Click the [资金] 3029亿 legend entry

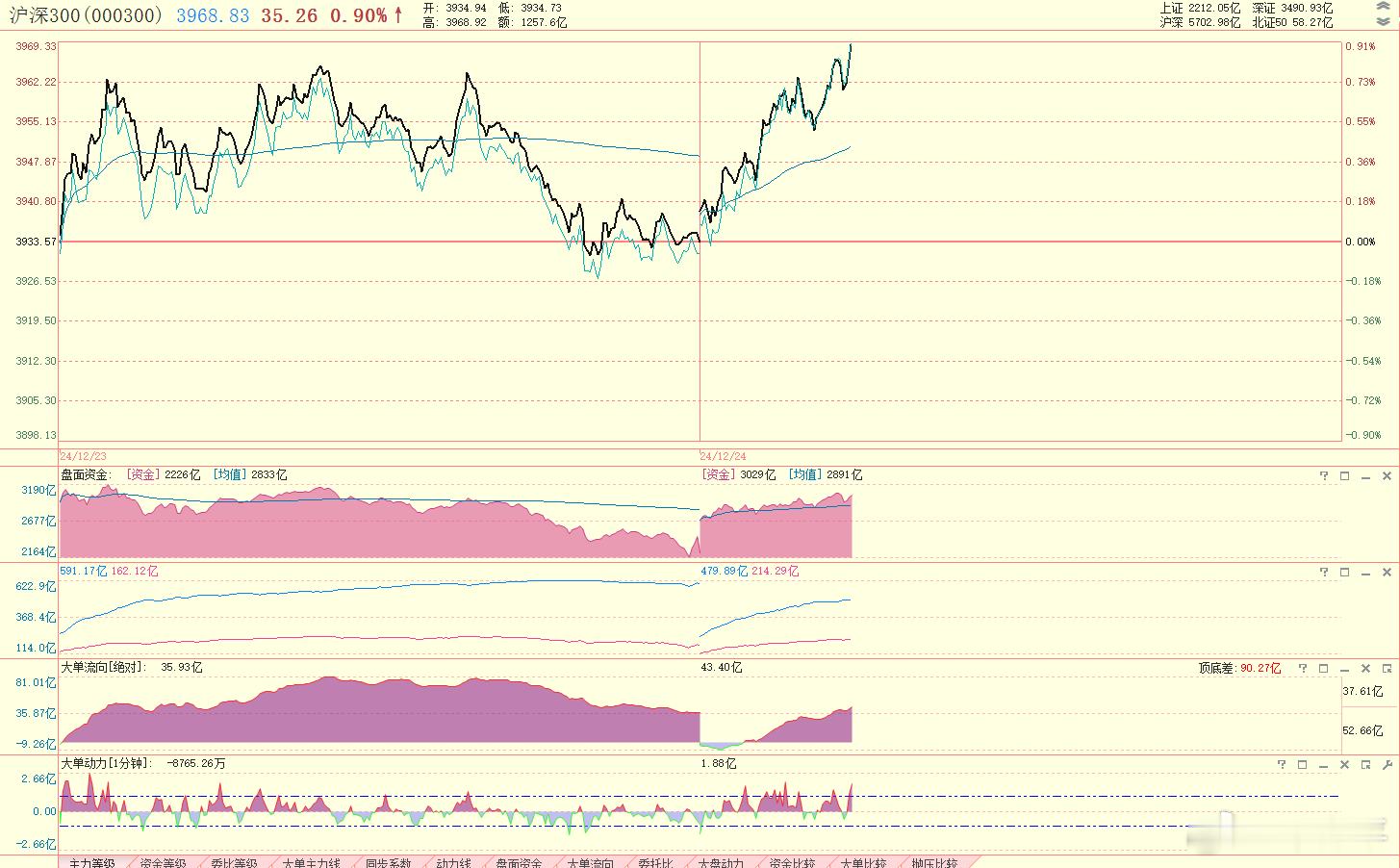(x=738, y=474)
